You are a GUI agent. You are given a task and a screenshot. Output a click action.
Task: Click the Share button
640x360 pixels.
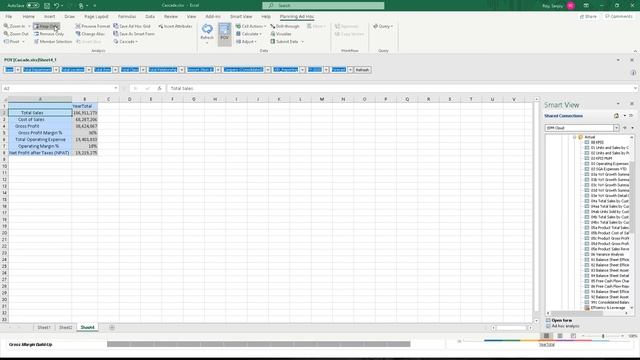tap(588, 16)
